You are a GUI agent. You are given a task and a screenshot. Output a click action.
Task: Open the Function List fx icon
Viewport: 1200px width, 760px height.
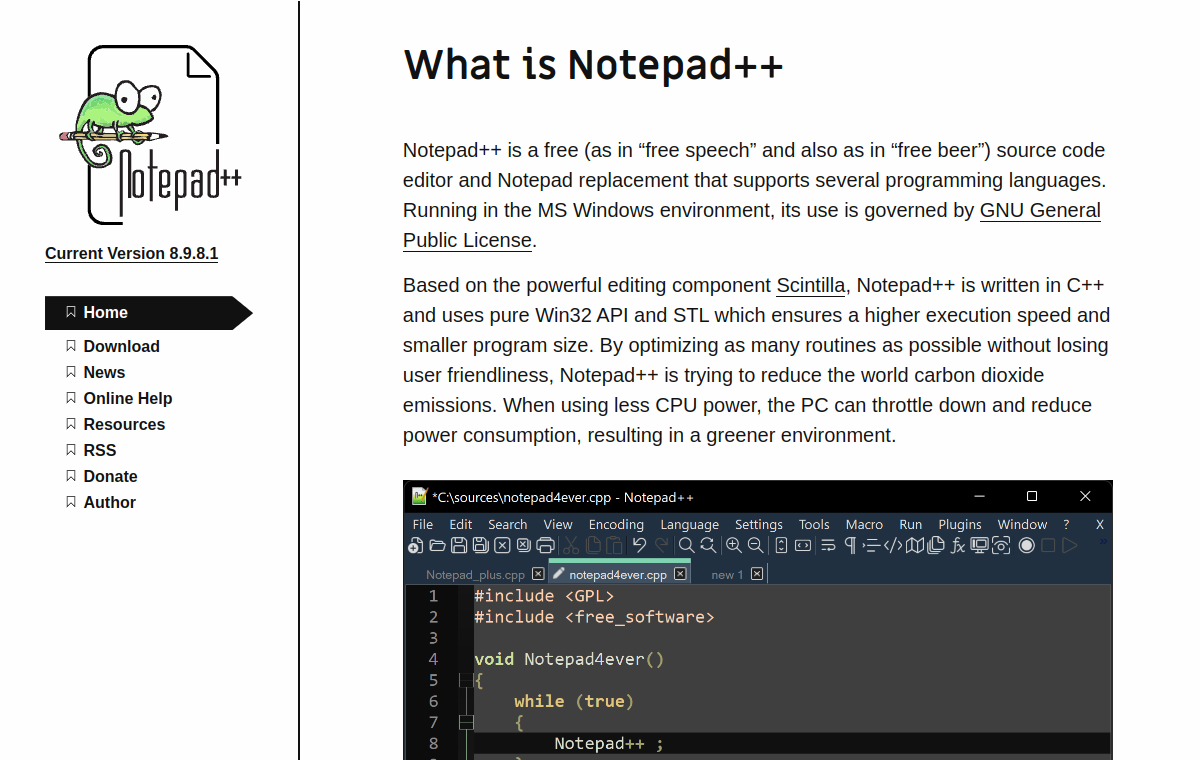tap(958, 545)
